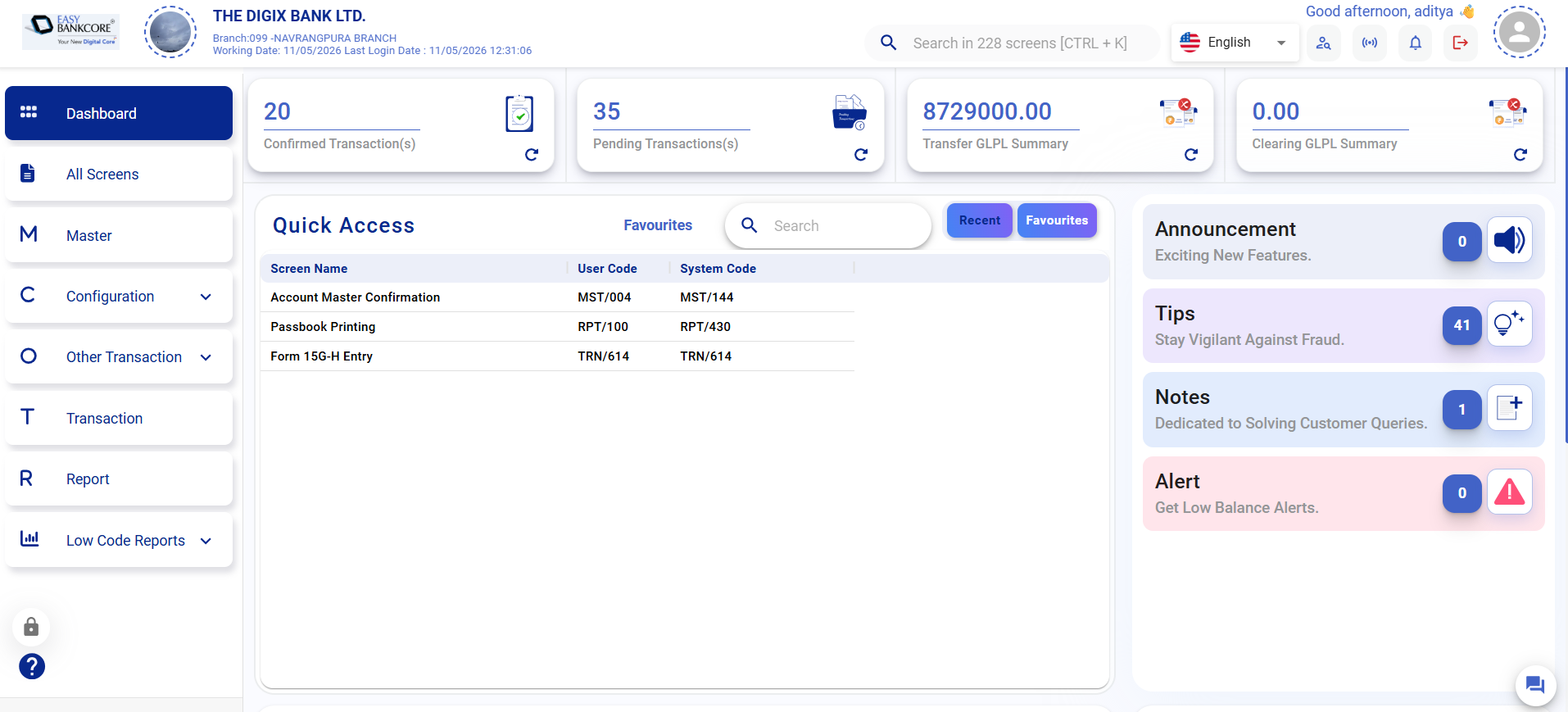1568x712 pixels.
Task: Open All Screens in sidebar
Action: [119, 175]
